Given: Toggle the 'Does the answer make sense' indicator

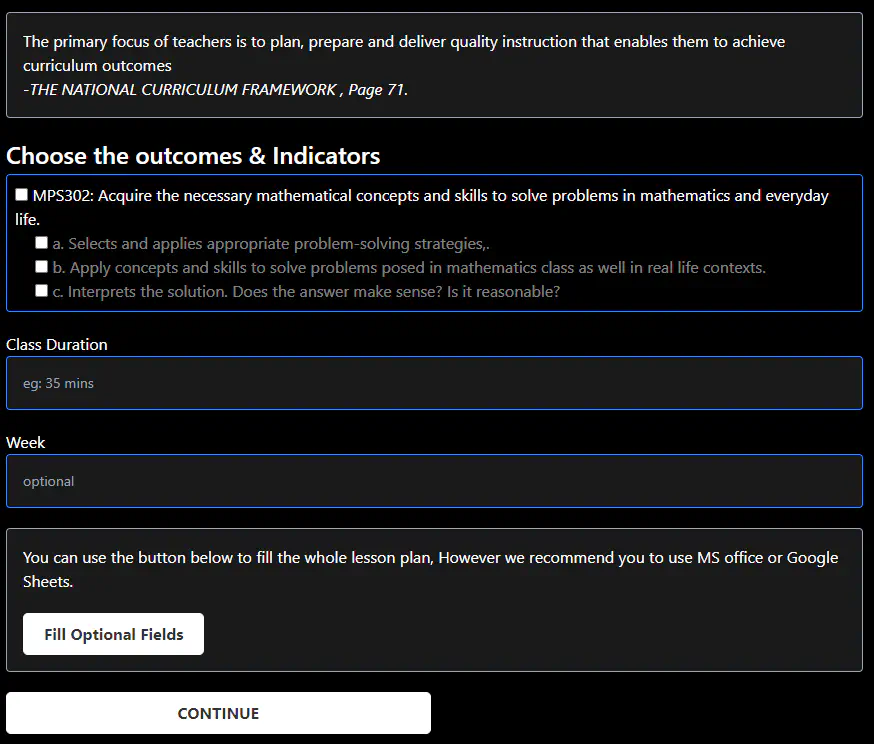Looking at the screenshot, I should click(x=41, y=291).
